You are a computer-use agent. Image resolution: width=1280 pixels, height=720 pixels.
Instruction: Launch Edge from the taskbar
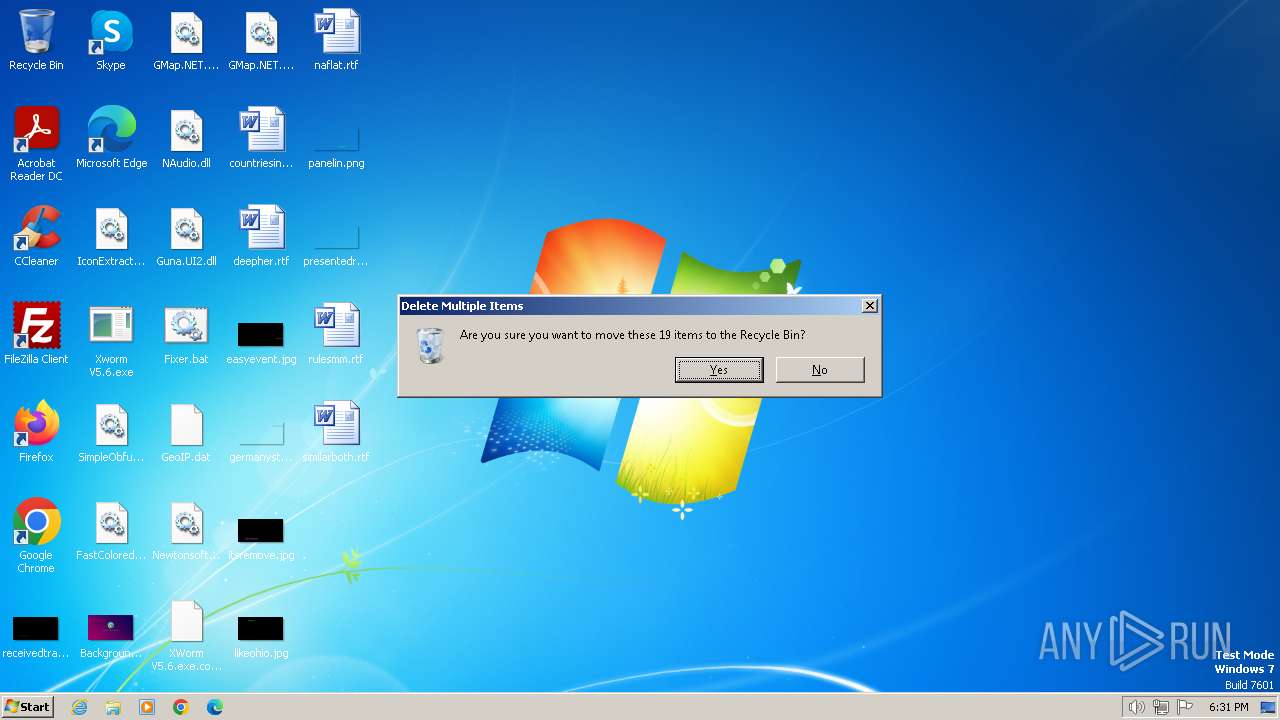click(x=215, y=707)
